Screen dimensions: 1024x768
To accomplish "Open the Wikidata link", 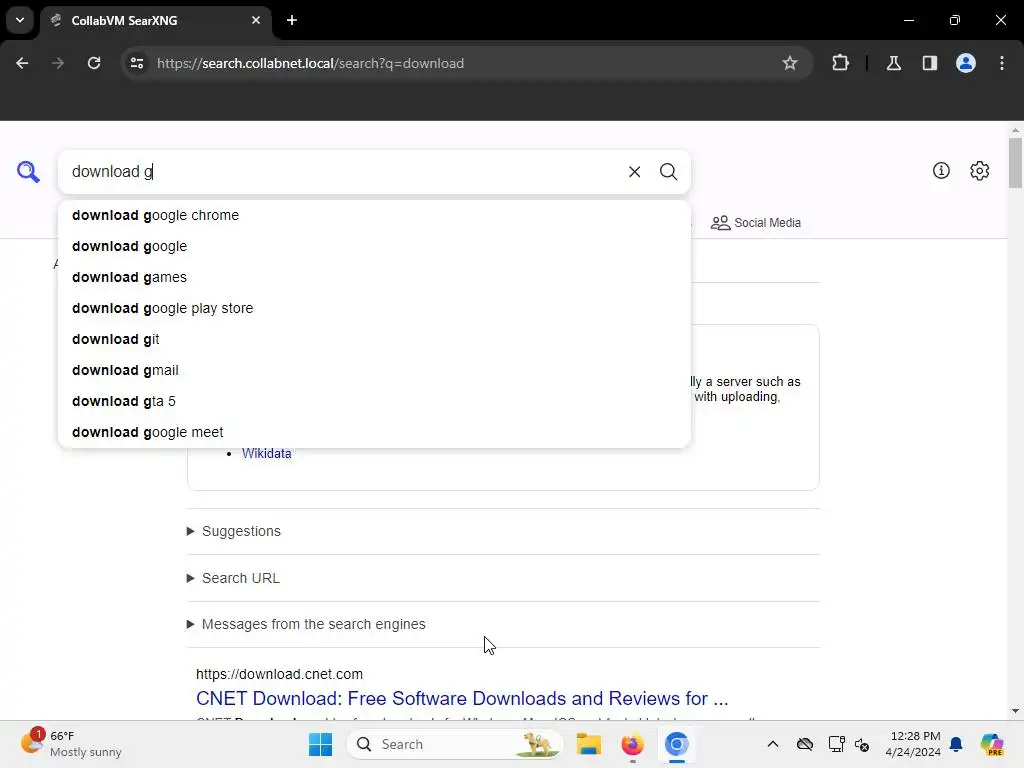I will [x=266, y=453].
